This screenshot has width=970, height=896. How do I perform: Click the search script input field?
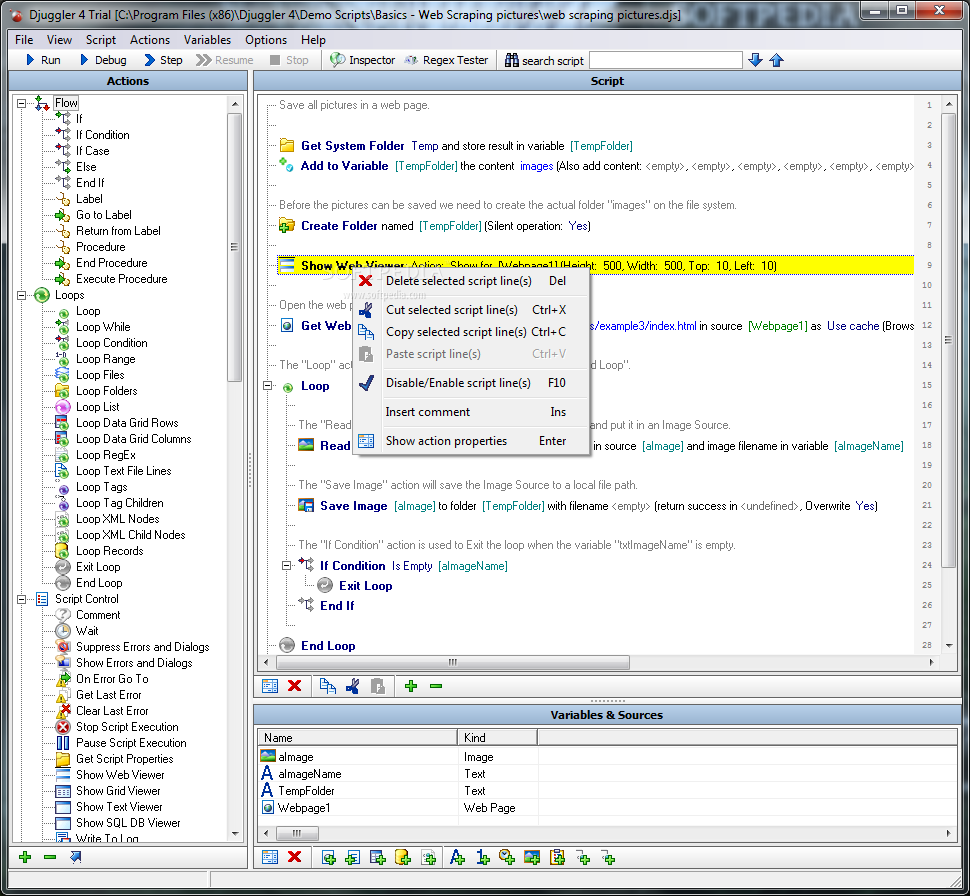[665, 60]
